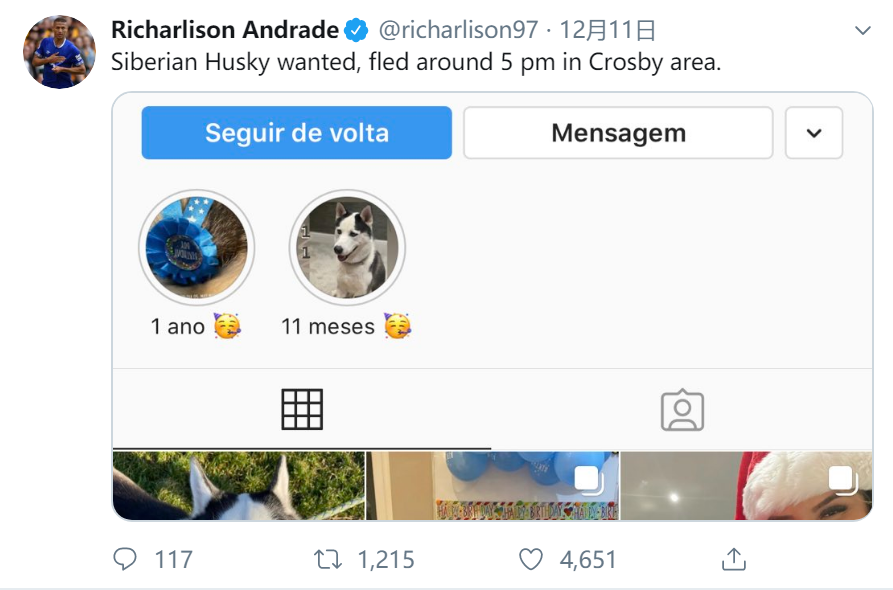Image resolution: width=893 pixels, height=590 pixels.
Task: Select the posts grid view icon
Action: point(302,409)
